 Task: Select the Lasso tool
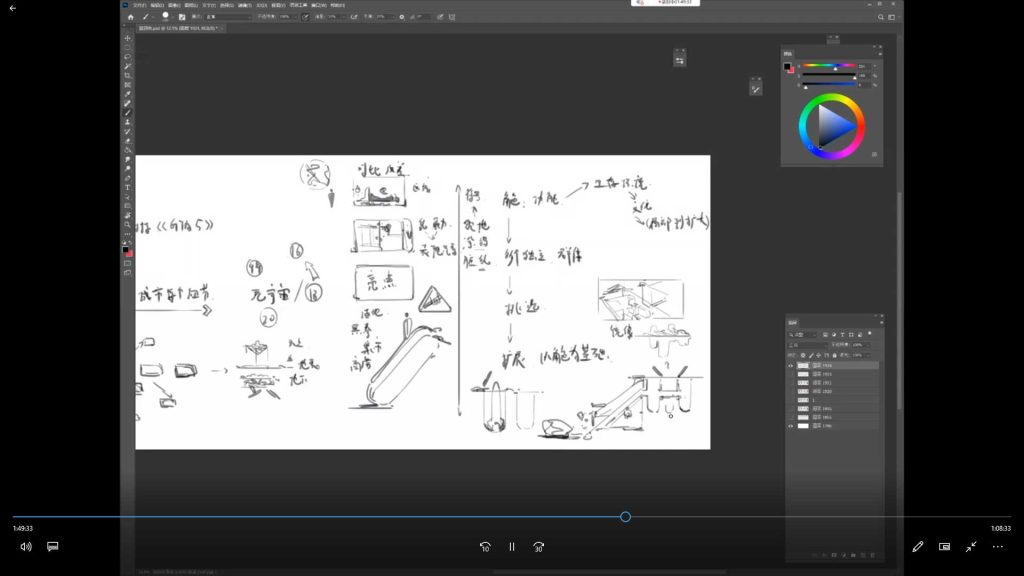128,57
